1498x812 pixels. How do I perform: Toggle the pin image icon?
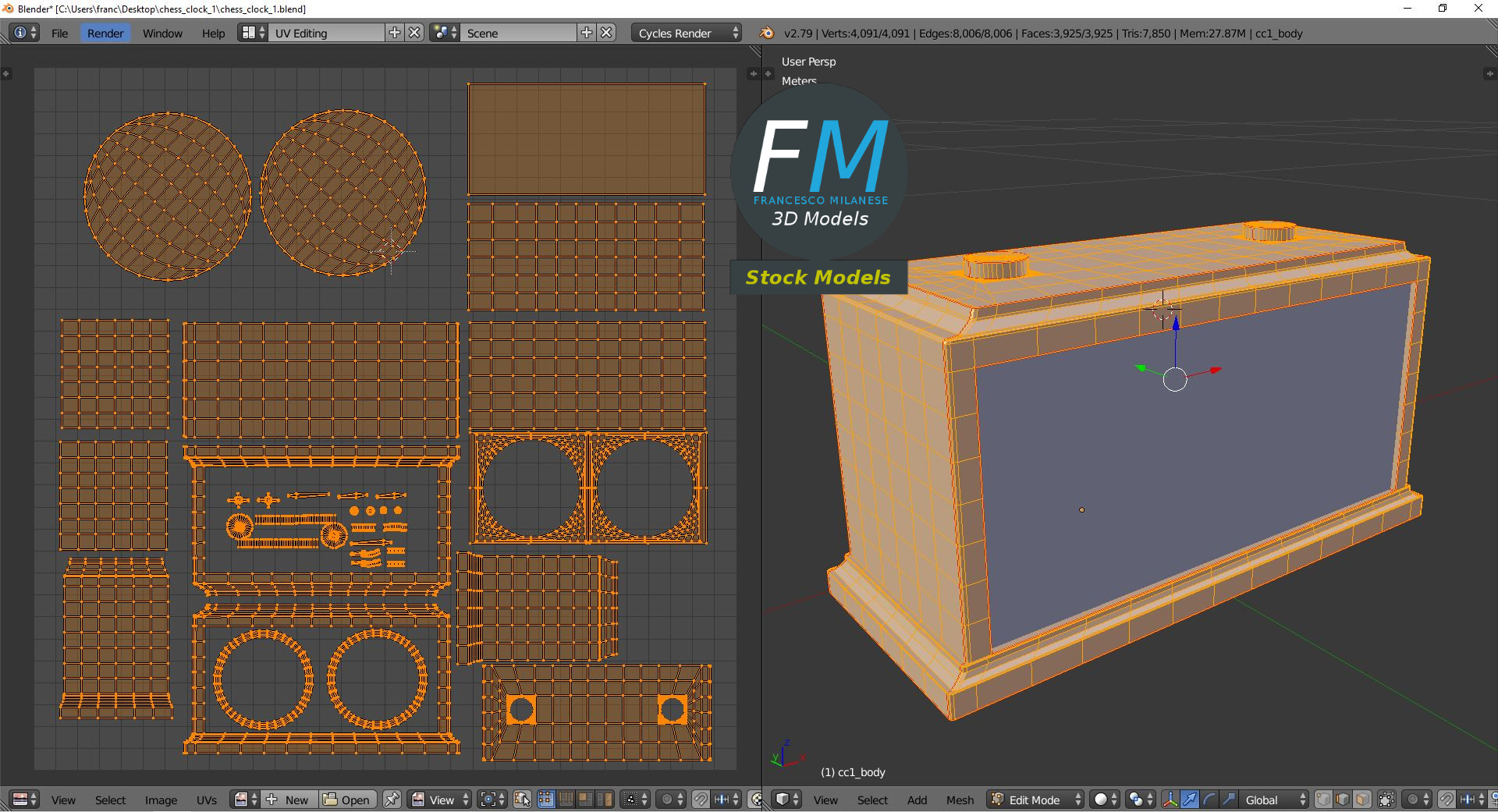point(392,800)
